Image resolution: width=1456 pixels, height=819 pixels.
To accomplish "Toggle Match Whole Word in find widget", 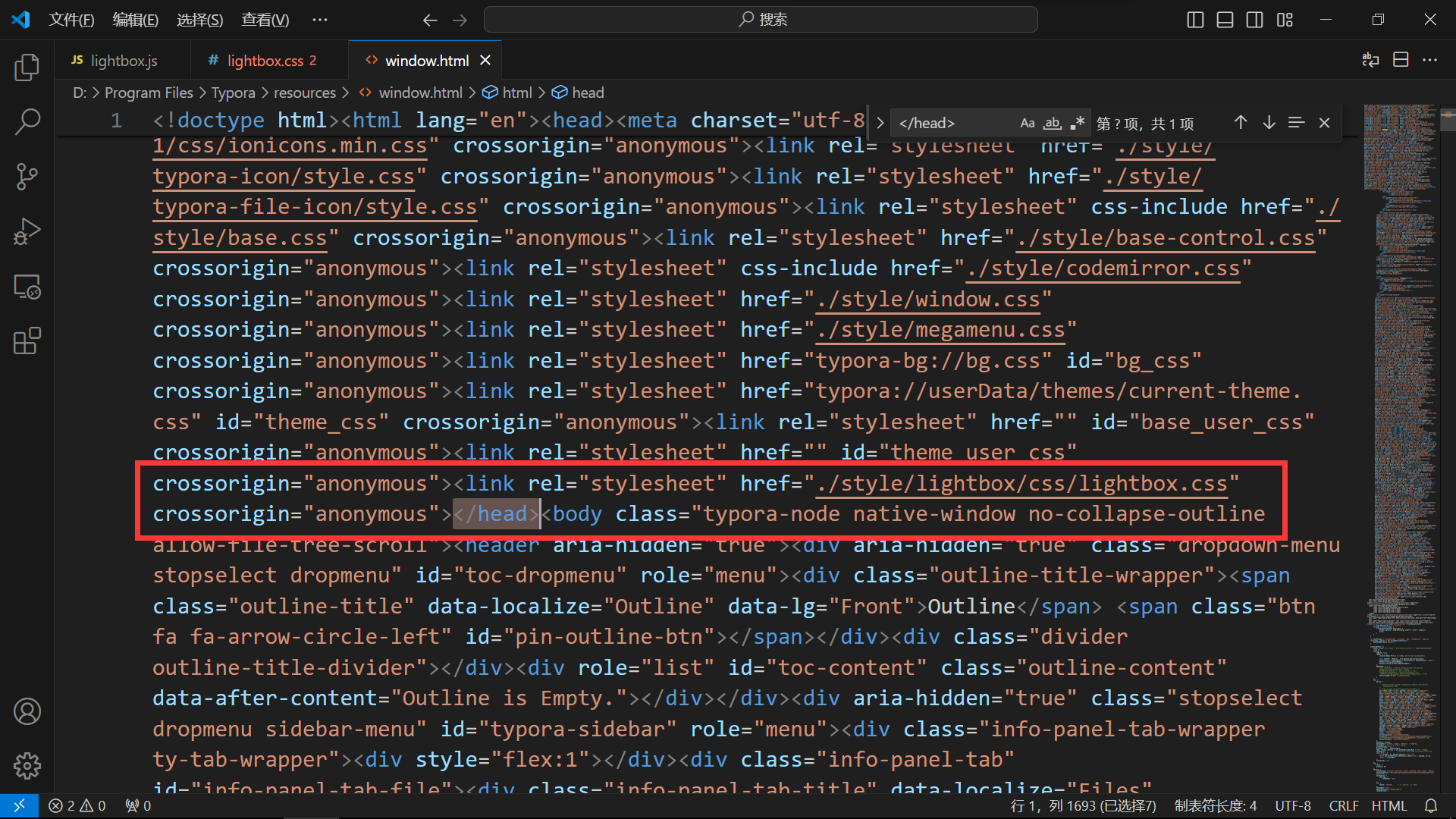I will click(1052, 123).
